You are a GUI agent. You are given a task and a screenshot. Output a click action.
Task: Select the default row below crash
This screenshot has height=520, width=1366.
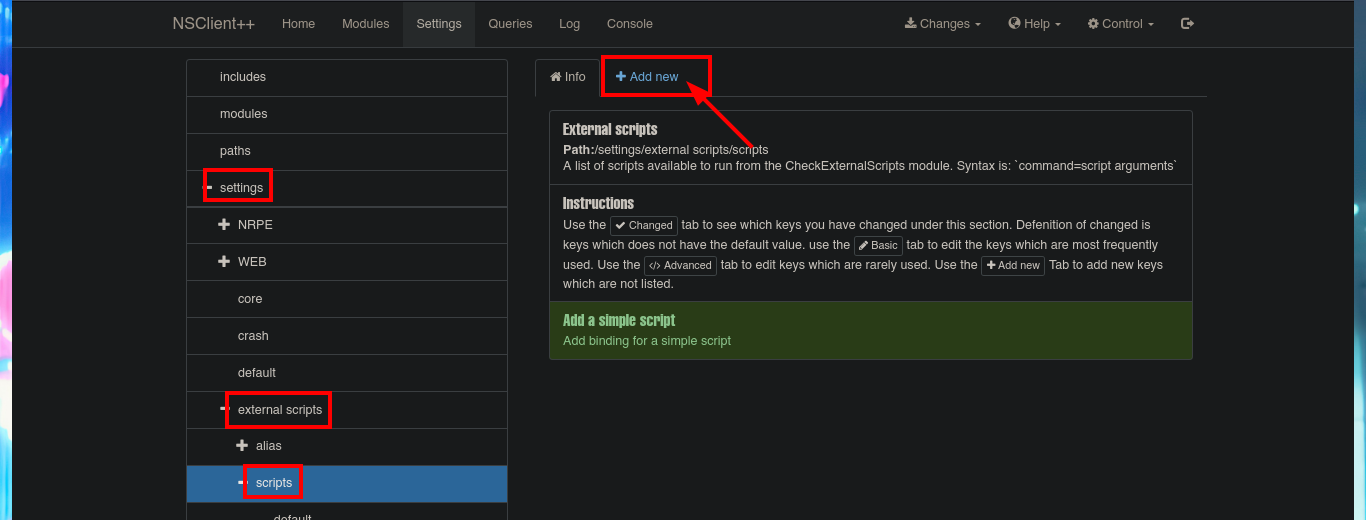pyautogui.click(x=347, y=373)
